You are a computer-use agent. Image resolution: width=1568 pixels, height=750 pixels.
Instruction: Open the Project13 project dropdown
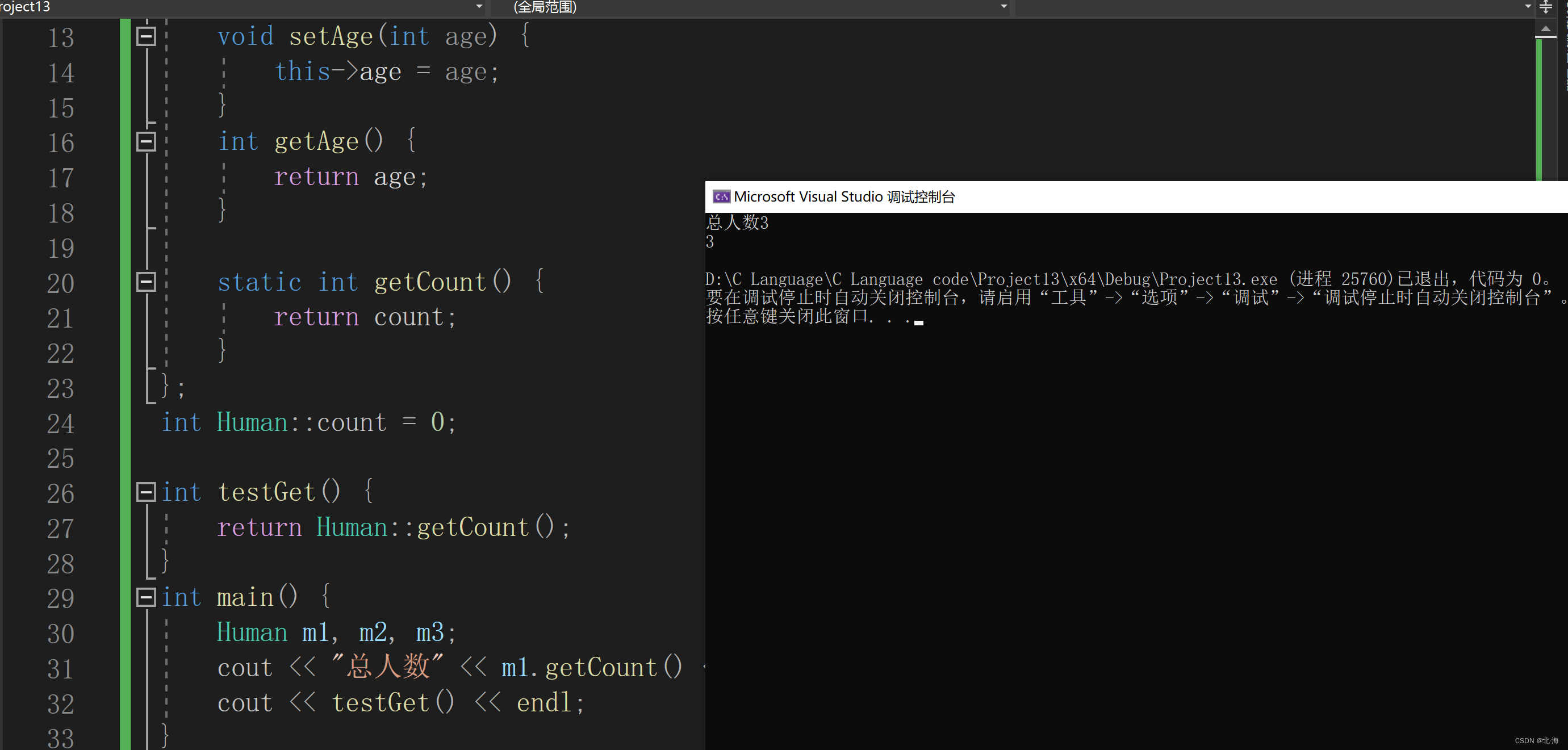(478, 7)
